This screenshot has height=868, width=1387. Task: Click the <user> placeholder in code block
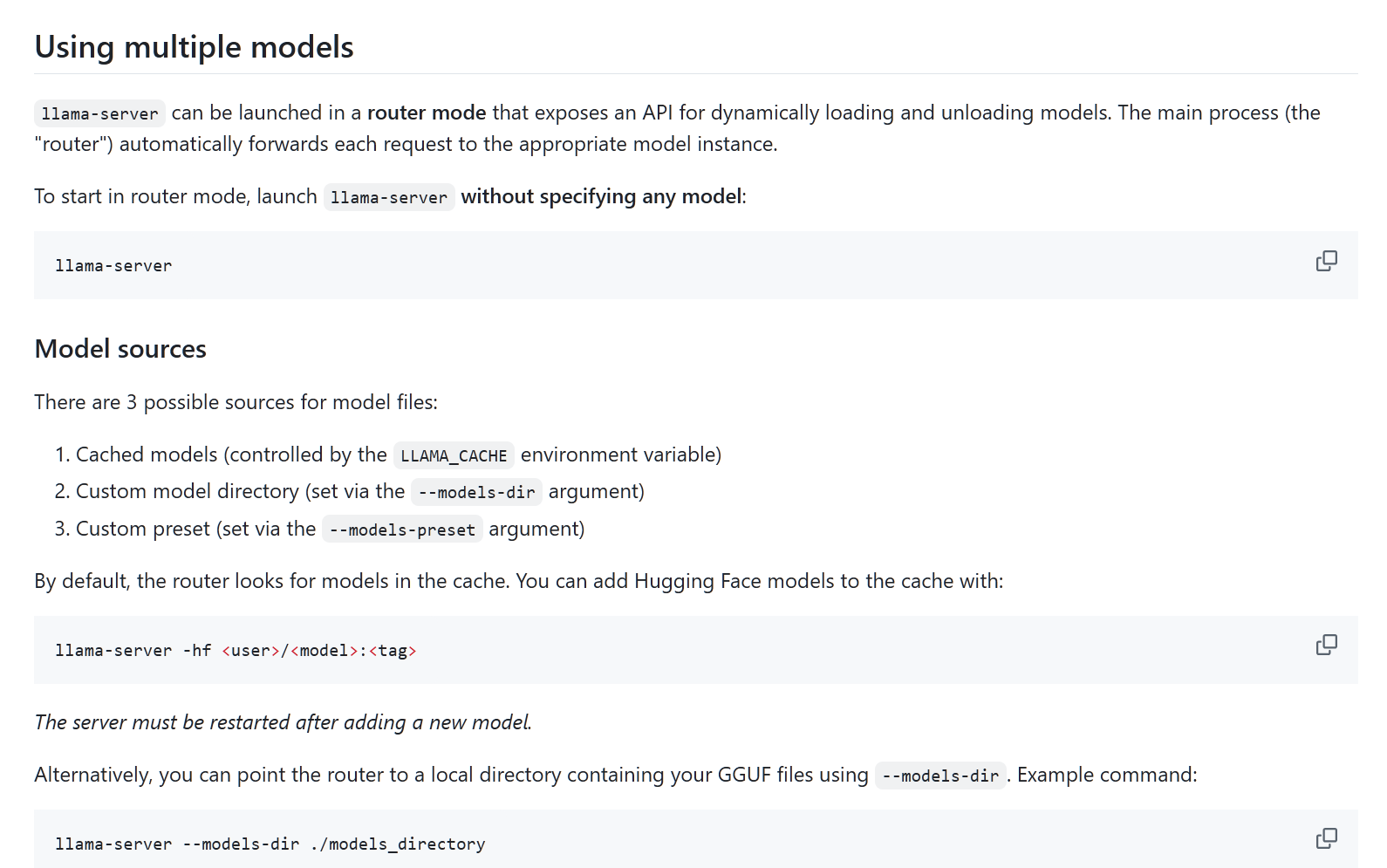coord(250,651)
